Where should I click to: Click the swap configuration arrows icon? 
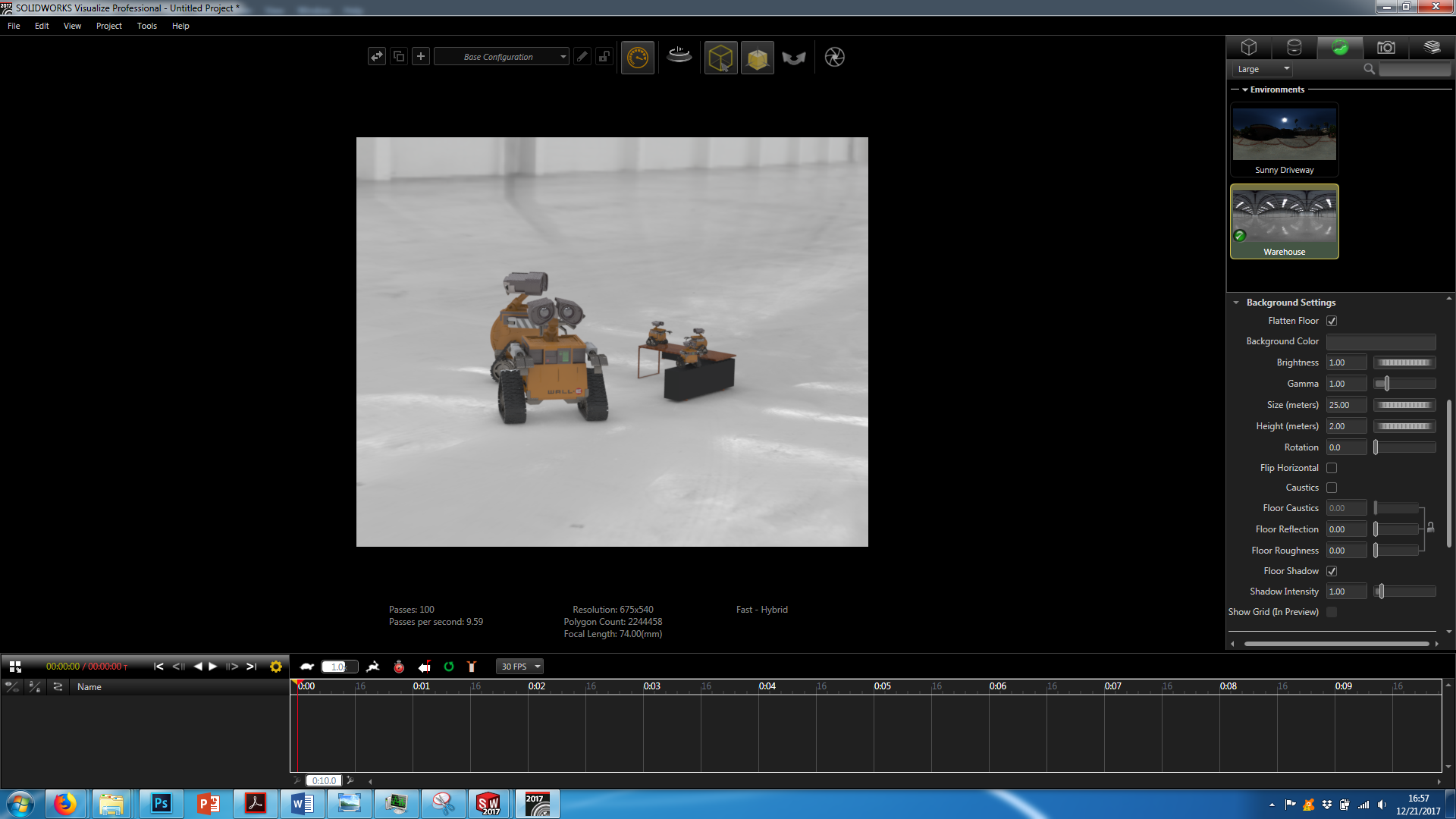(x=377, y=56)
